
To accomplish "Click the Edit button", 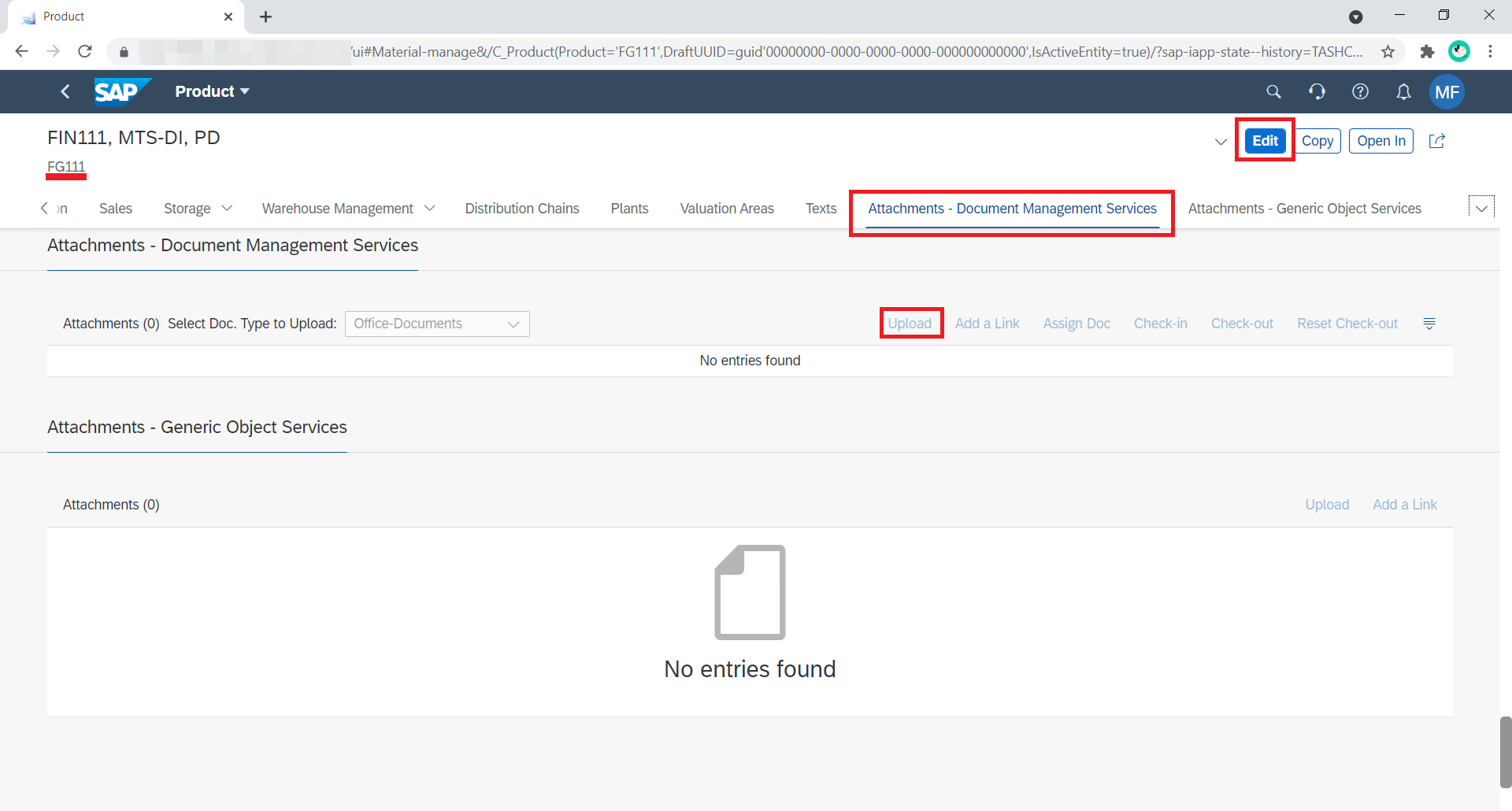I will pos(1264,140).
